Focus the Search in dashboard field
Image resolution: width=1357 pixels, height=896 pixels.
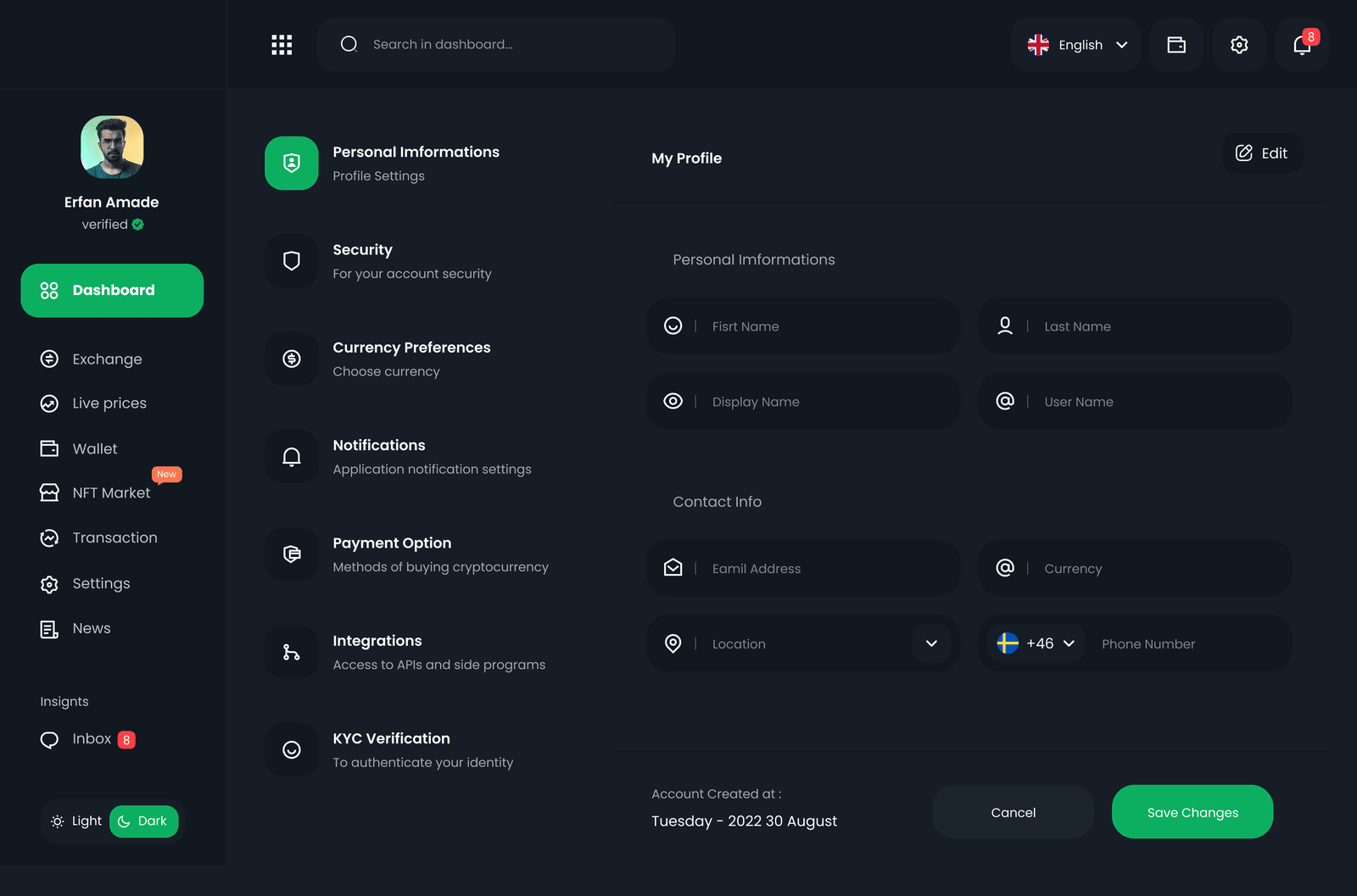[496, 45]
